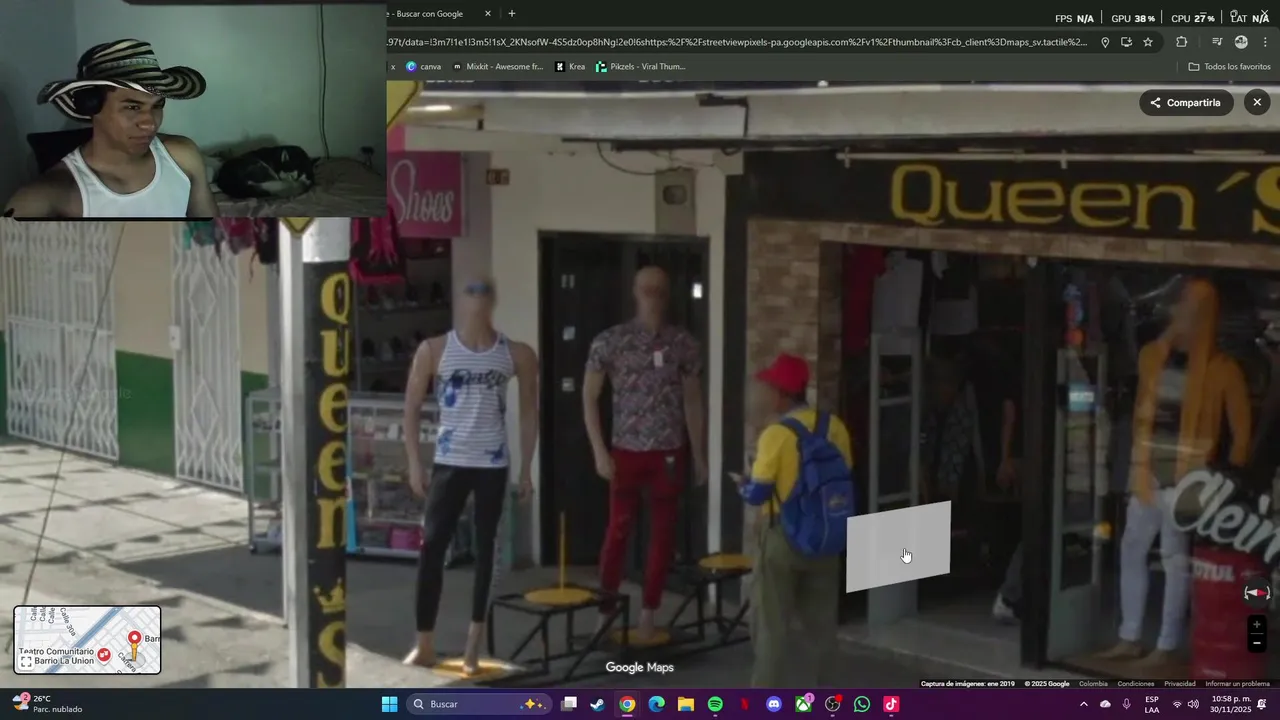This screenshot has height=720, width=1280.
Task: Launch Steam from the taskbar
Action: click(x=597, y=704)
